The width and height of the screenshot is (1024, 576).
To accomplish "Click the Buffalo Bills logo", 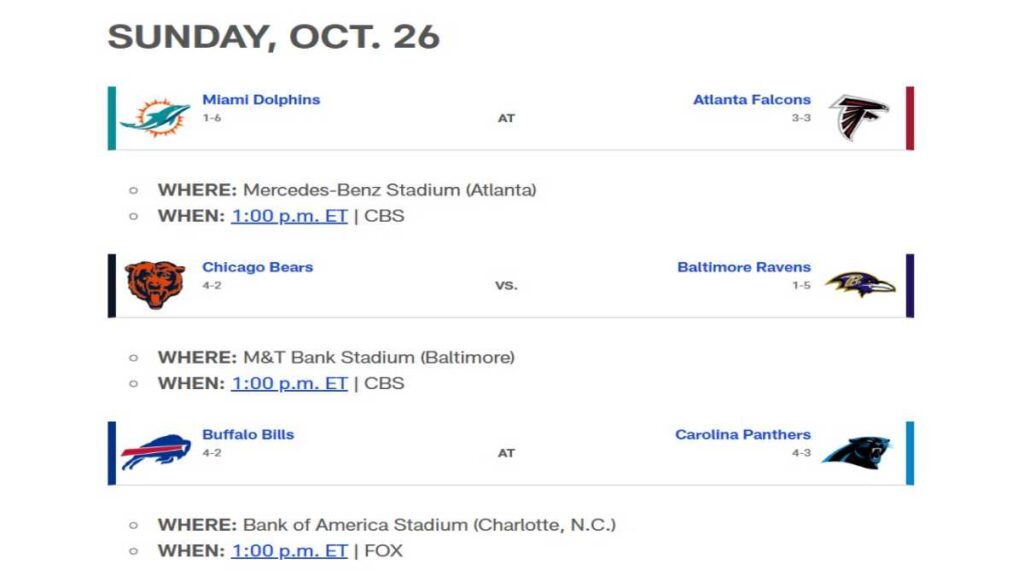I will [x=155, y=452].
